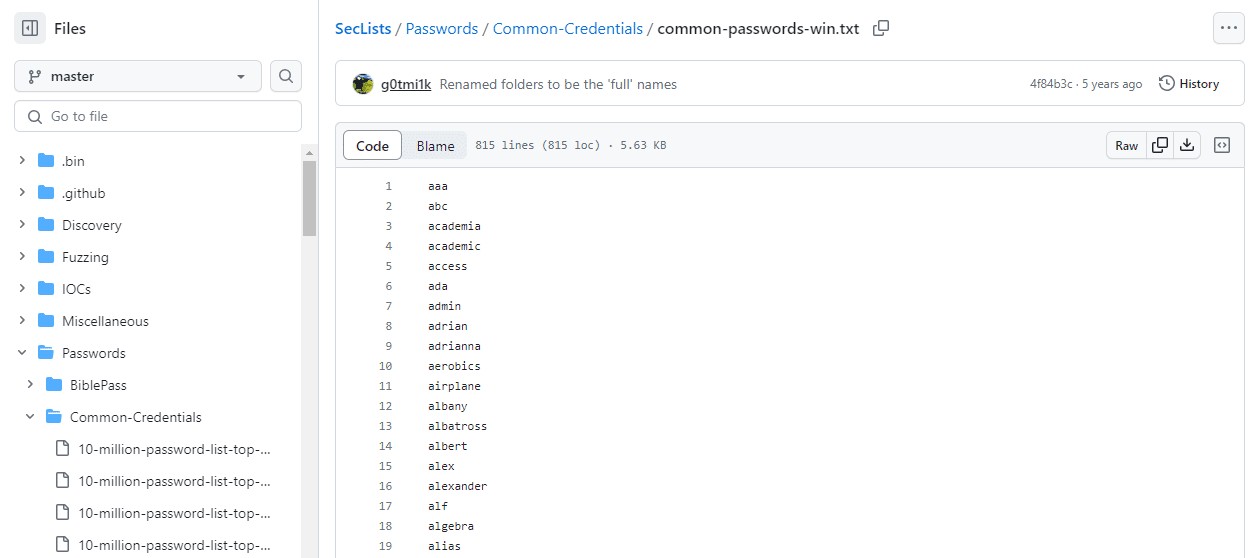Viewport: 1248px width, 558px height.
Task: Collapse the Passwords folder
Action: 22,353
